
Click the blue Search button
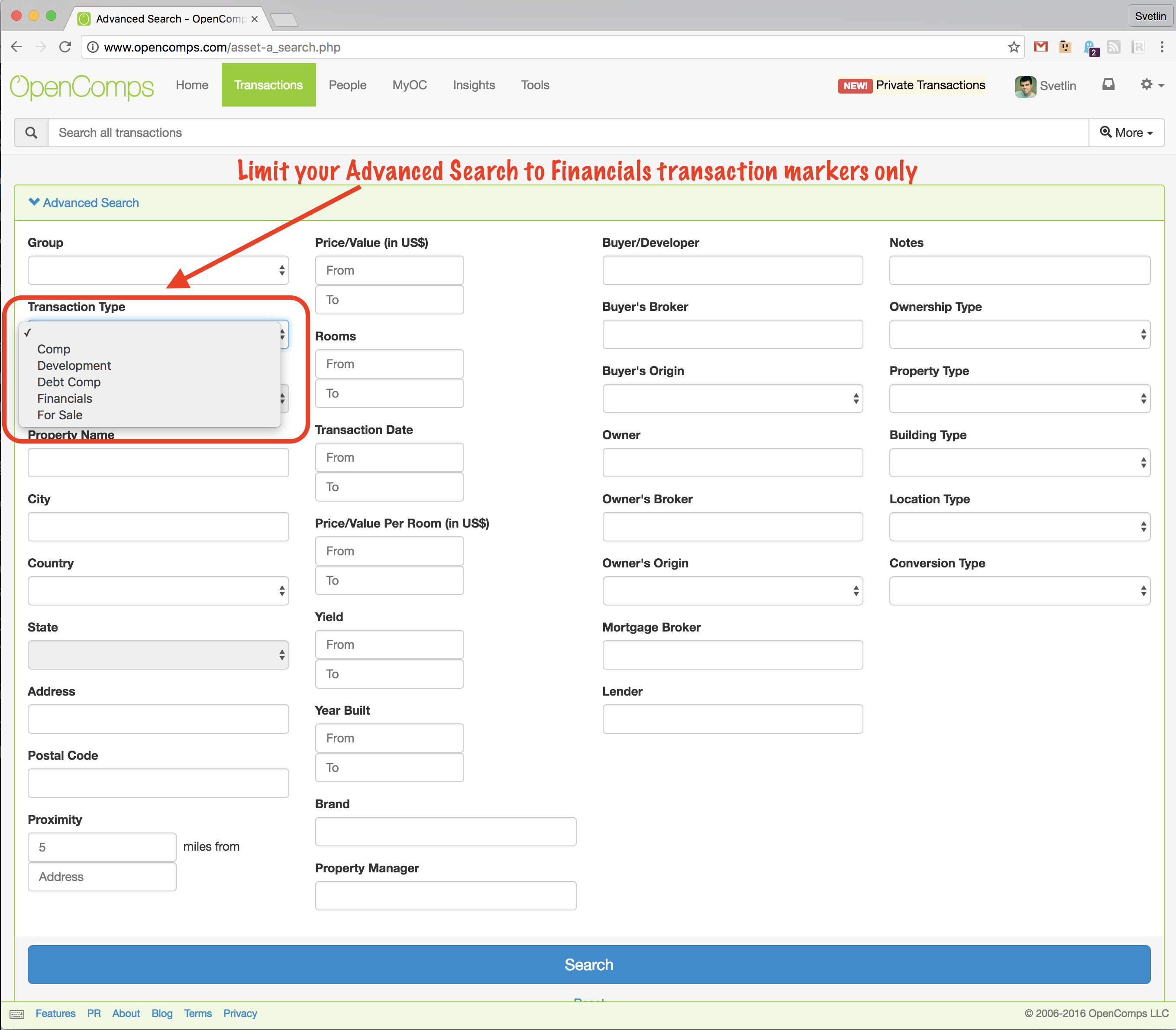[x=589, y=965]
